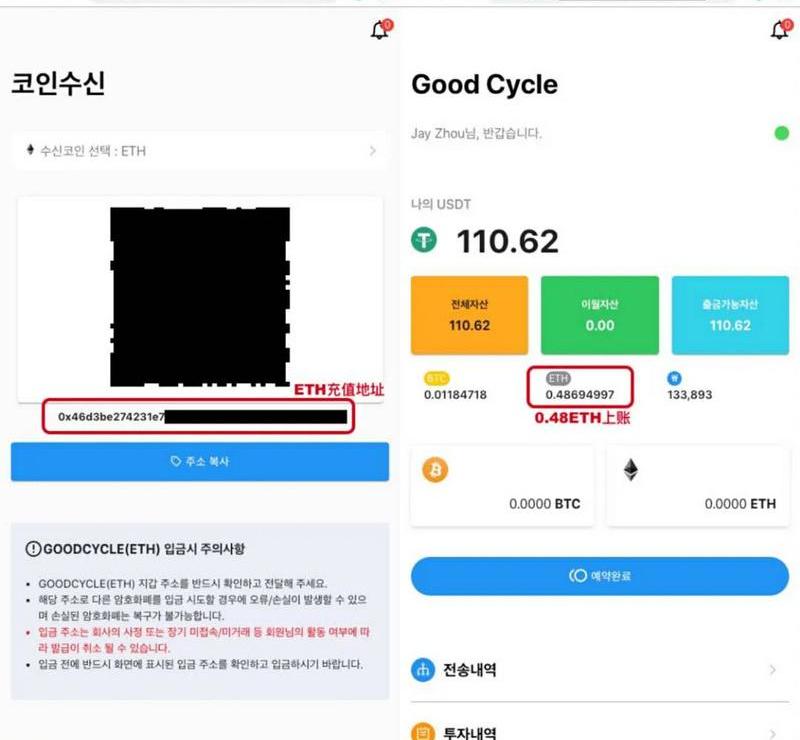The height and width of the screenshot is (740, 800).
Task: Expand the 전송내역 row chevron
Action: point(773,670)
